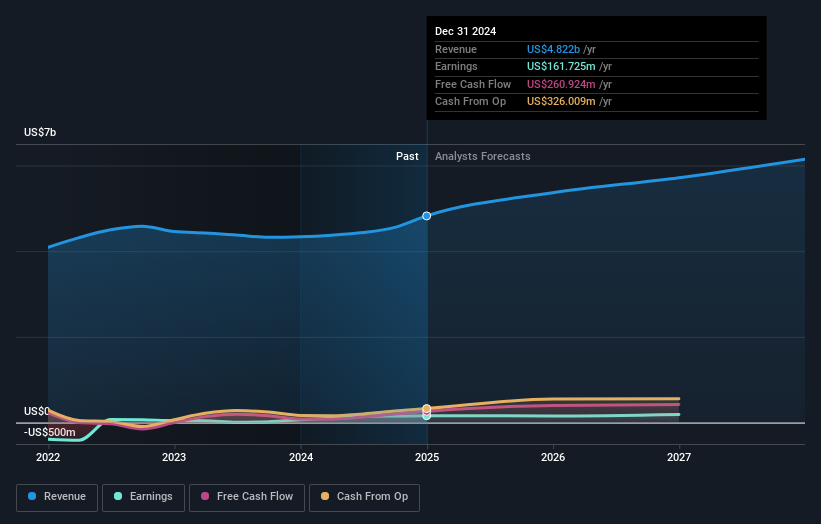
Task: Click the Revenue value US$4.822b in tooltip
Action: pos(553,49)
